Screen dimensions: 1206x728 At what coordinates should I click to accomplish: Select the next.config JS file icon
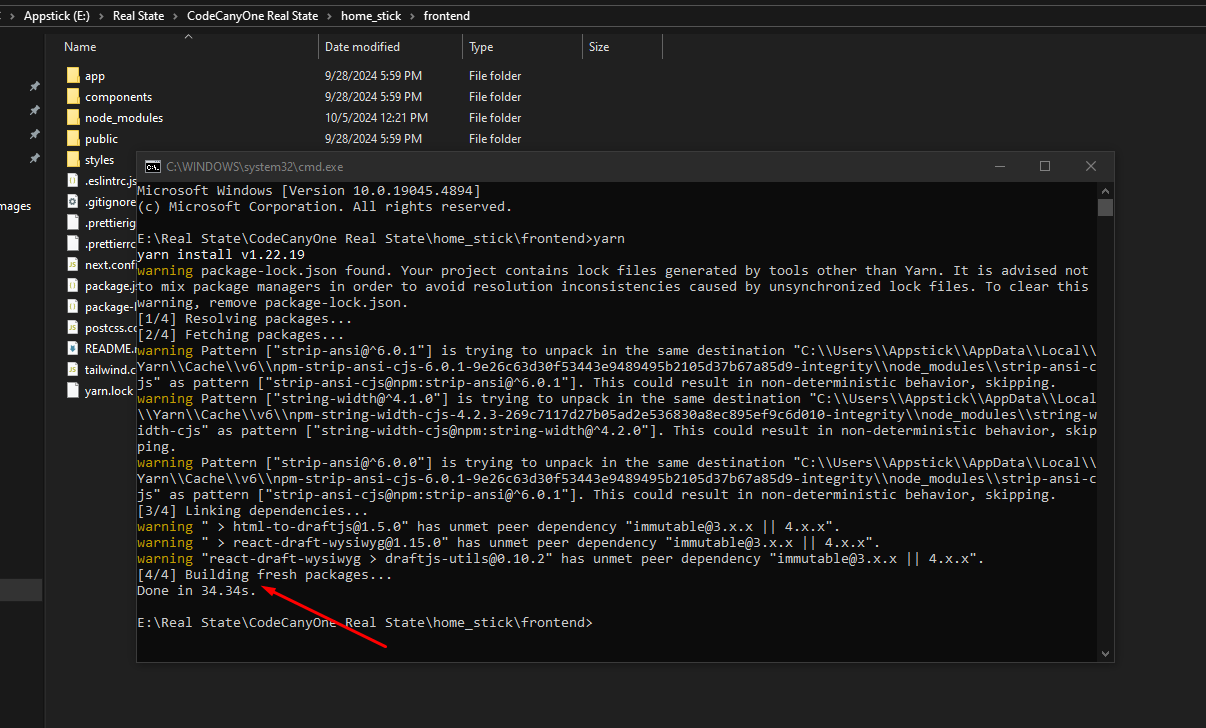(x=73, y=265)
